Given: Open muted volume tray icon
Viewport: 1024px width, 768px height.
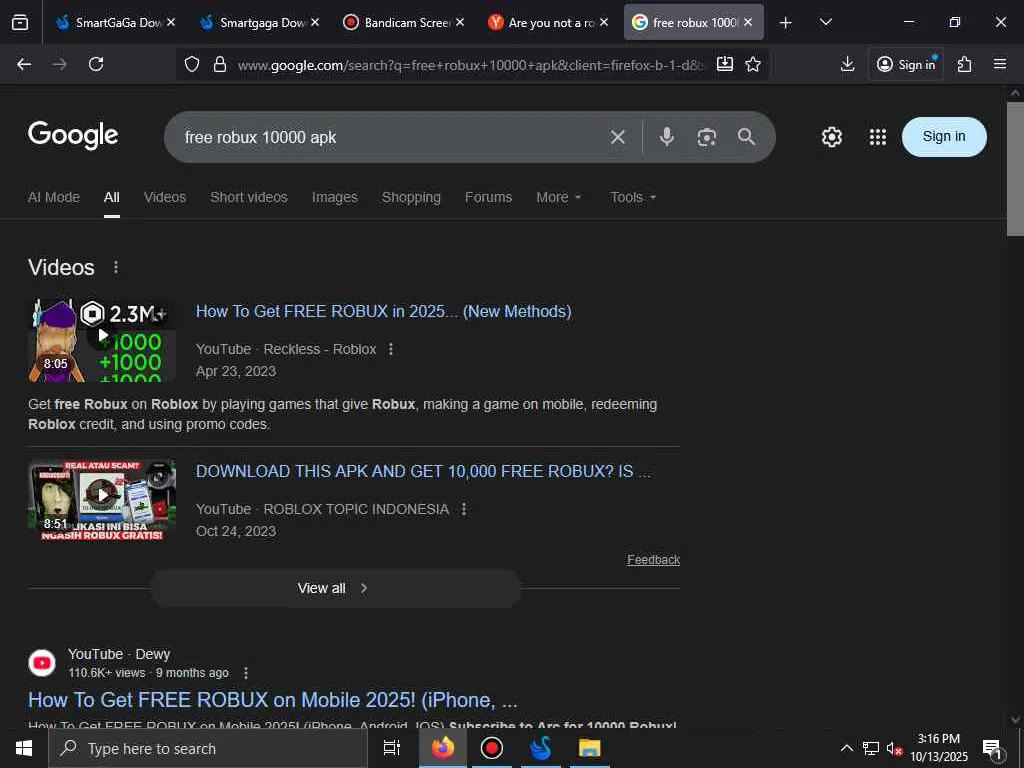Looking at the screenshot, I should click(x=894, y=748).
